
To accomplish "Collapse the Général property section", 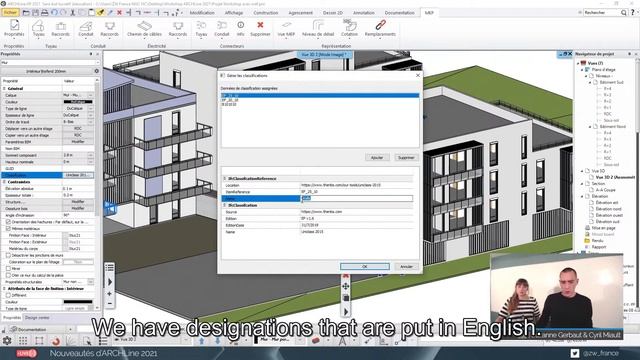I will (4, 89).
